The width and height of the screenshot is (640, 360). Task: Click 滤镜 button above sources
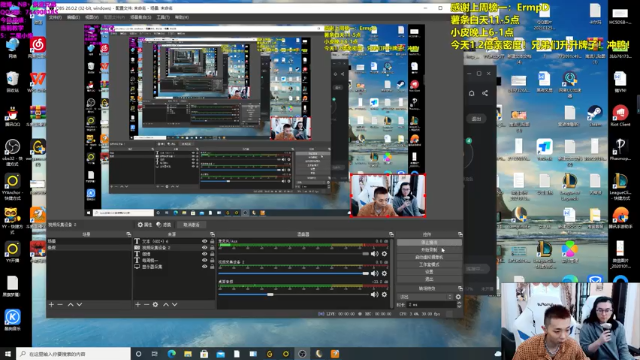164,225
